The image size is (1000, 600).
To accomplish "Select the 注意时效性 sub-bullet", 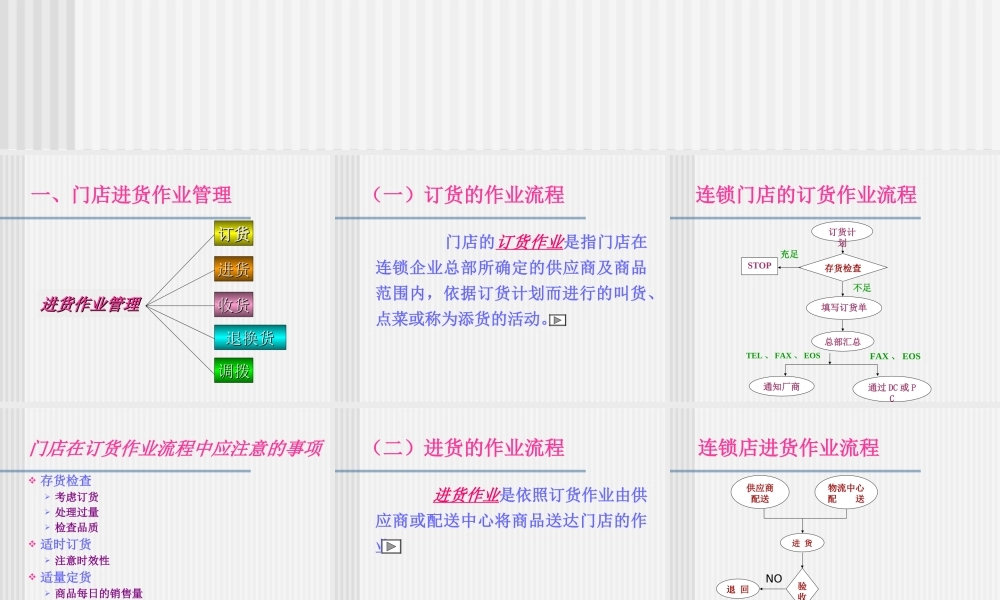I will [x=82, y=560].
